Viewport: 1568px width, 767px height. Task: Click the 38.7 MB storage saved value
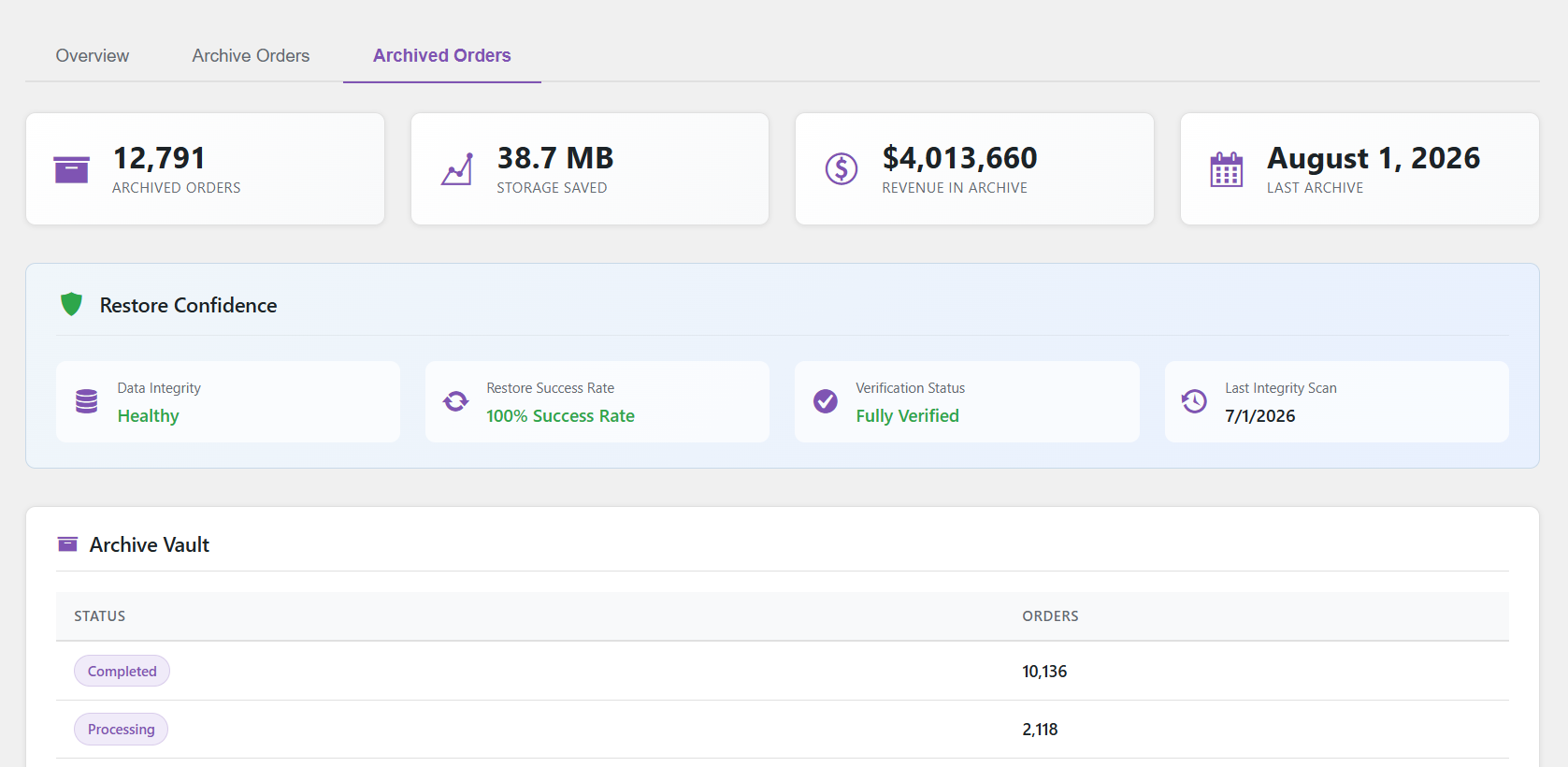click(555, 157)
